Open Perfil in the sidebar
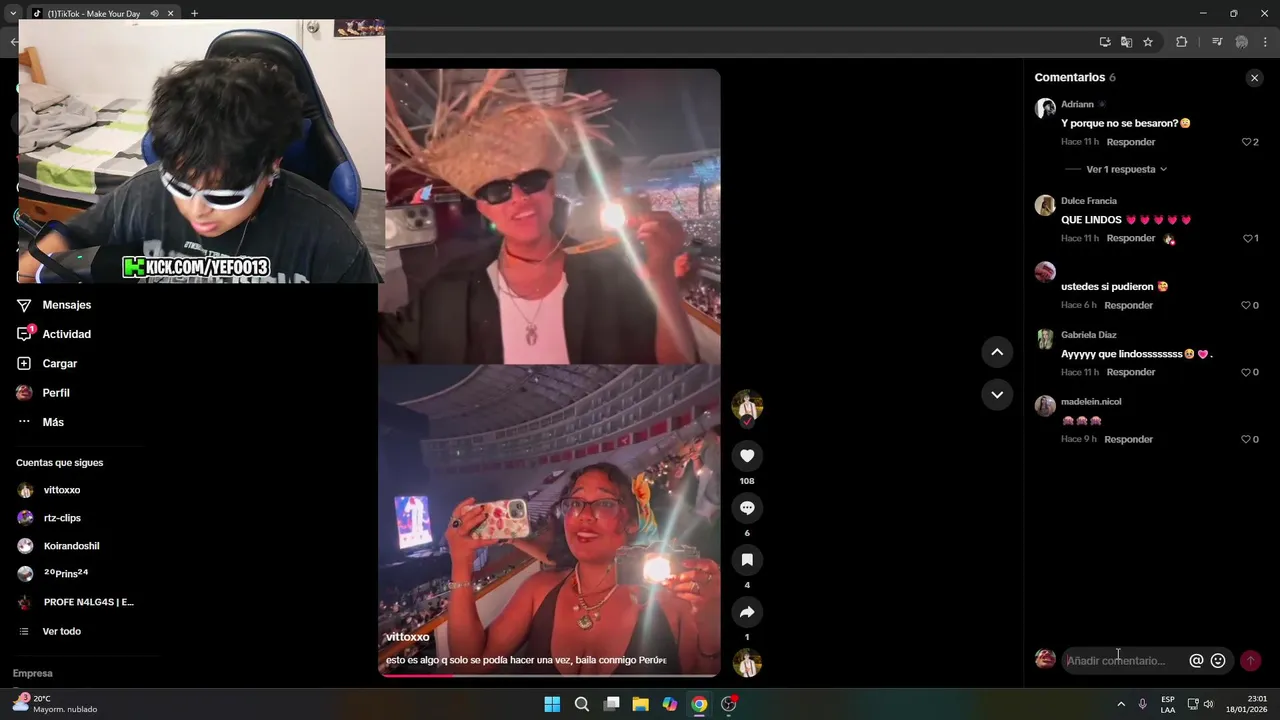Screen dimensions: 1280x720 click(x=43, y=393)
